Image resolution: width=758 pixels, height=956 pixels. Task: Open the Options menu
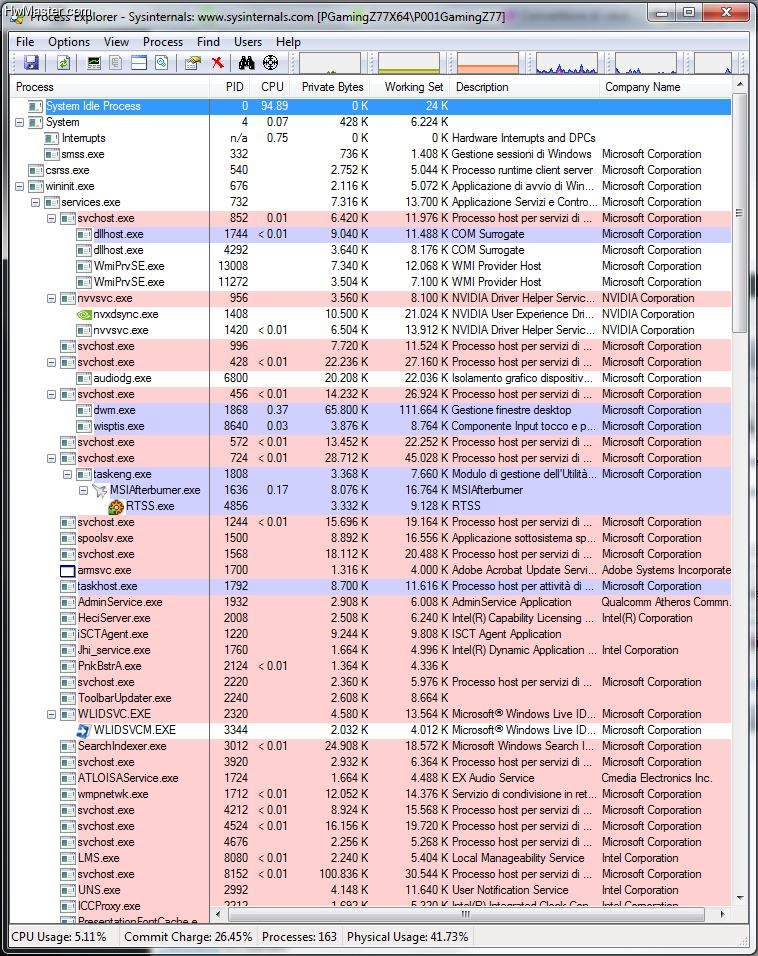(x=69, y=42)
